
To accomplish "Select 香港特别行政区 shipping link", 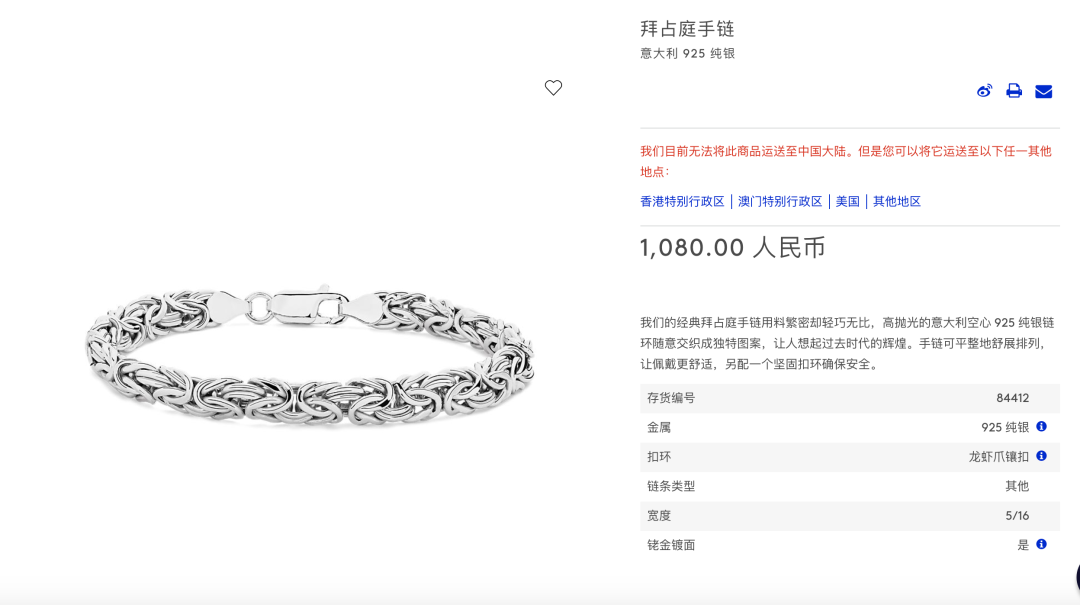I will (x=682, y=201).
